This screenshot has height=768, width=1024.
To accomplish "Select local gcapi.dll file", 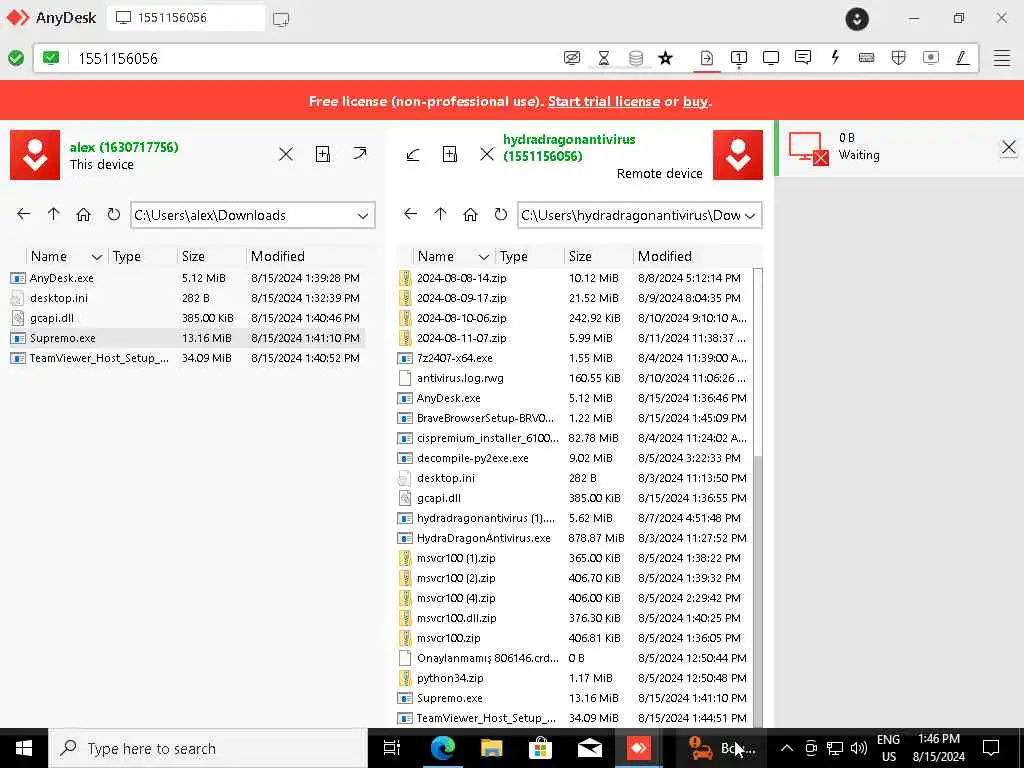I will 187,318.
